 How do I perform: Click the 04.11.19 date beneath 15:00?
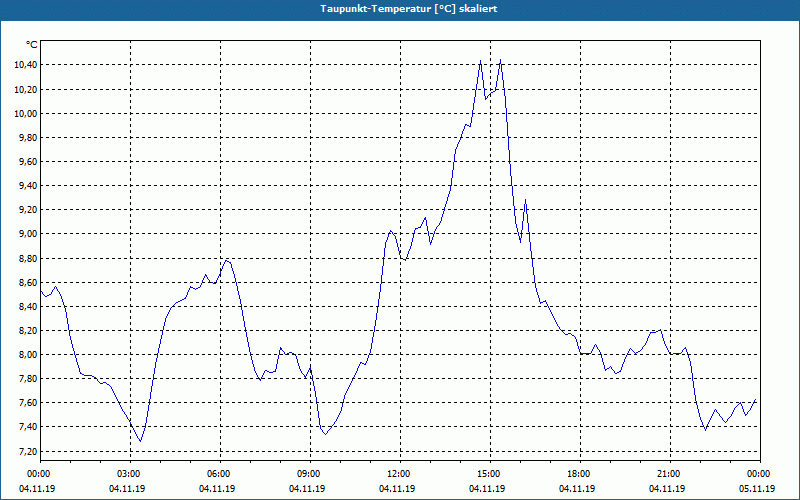click(x=487, y=489)
